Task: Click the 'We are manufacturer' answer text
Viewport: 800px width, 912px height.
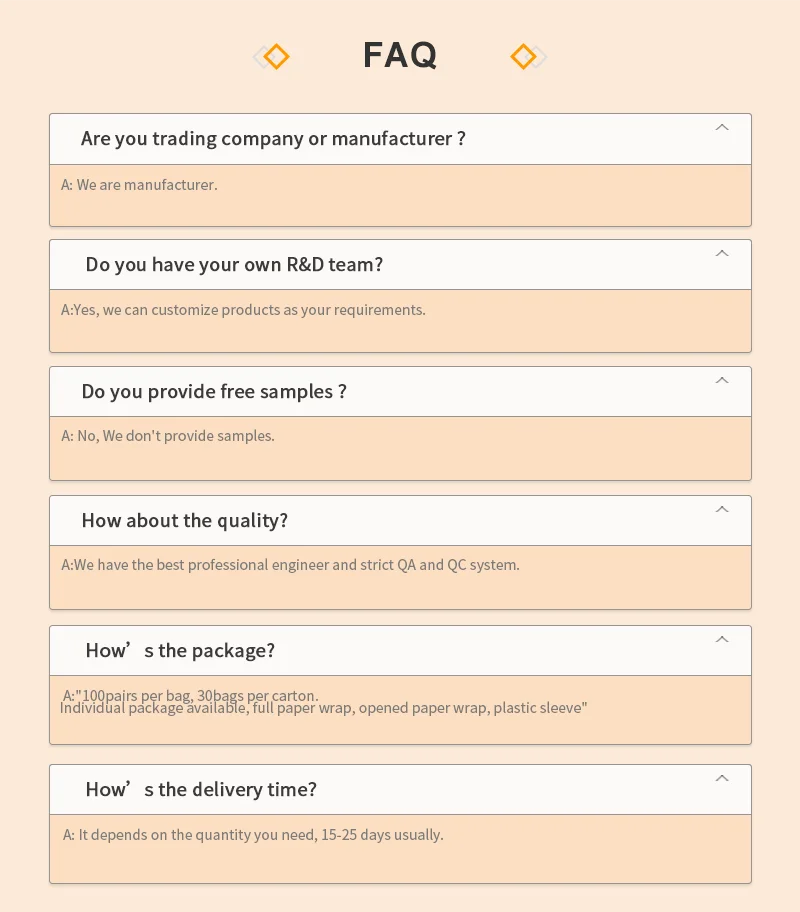Action: (x=139, y=185)
